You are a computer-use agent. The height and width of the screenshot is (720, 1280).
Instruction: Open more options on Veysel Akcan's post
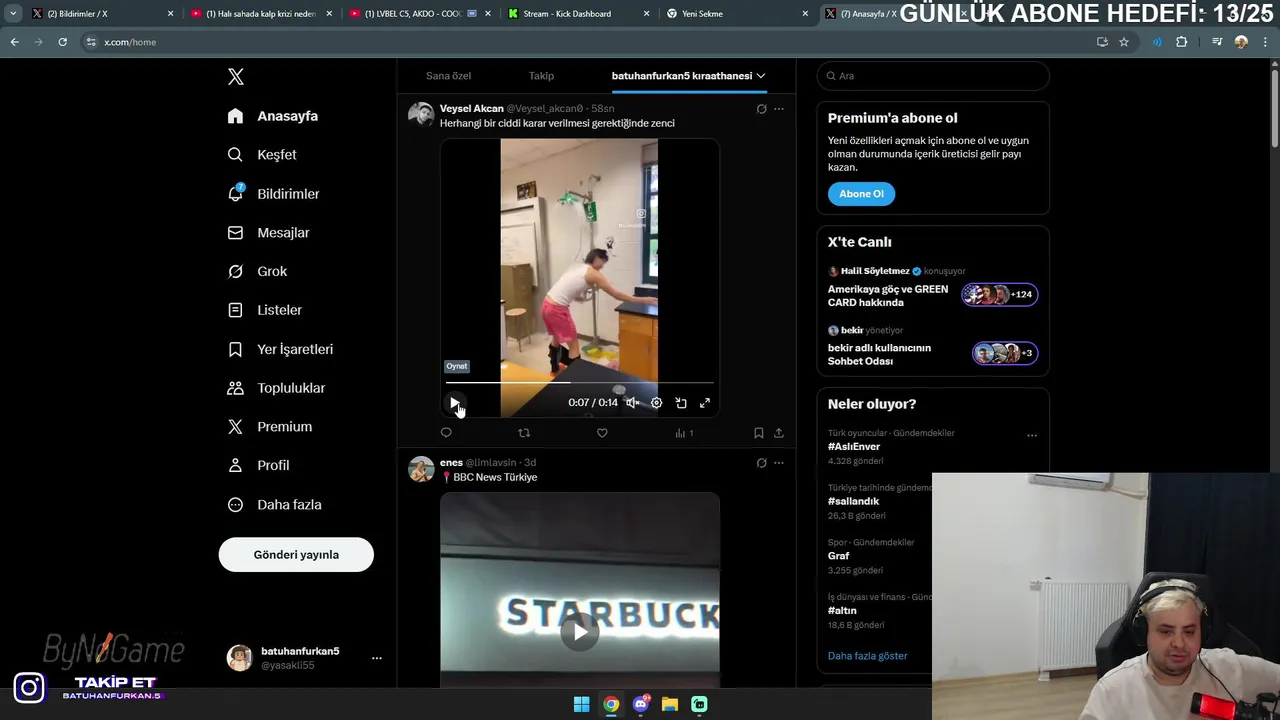779,109
